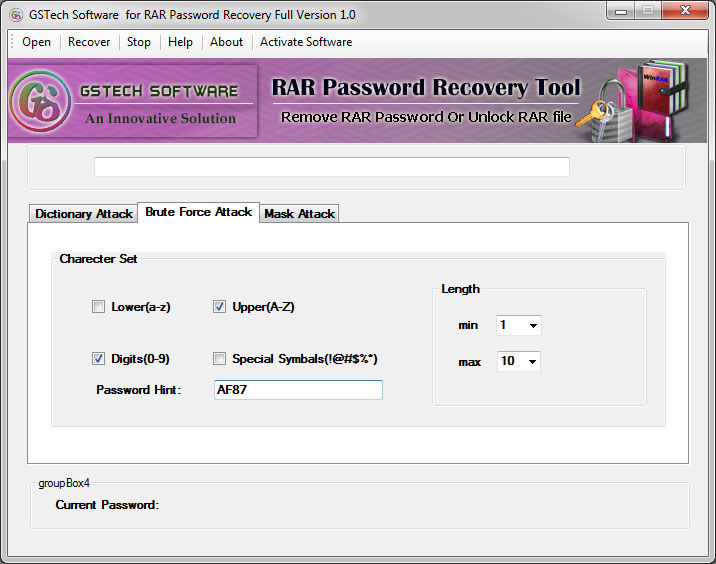The image size is (716, 564).
Task: Click the groupBox4 label
Action: pyautogui.click(x=64, y=483)
